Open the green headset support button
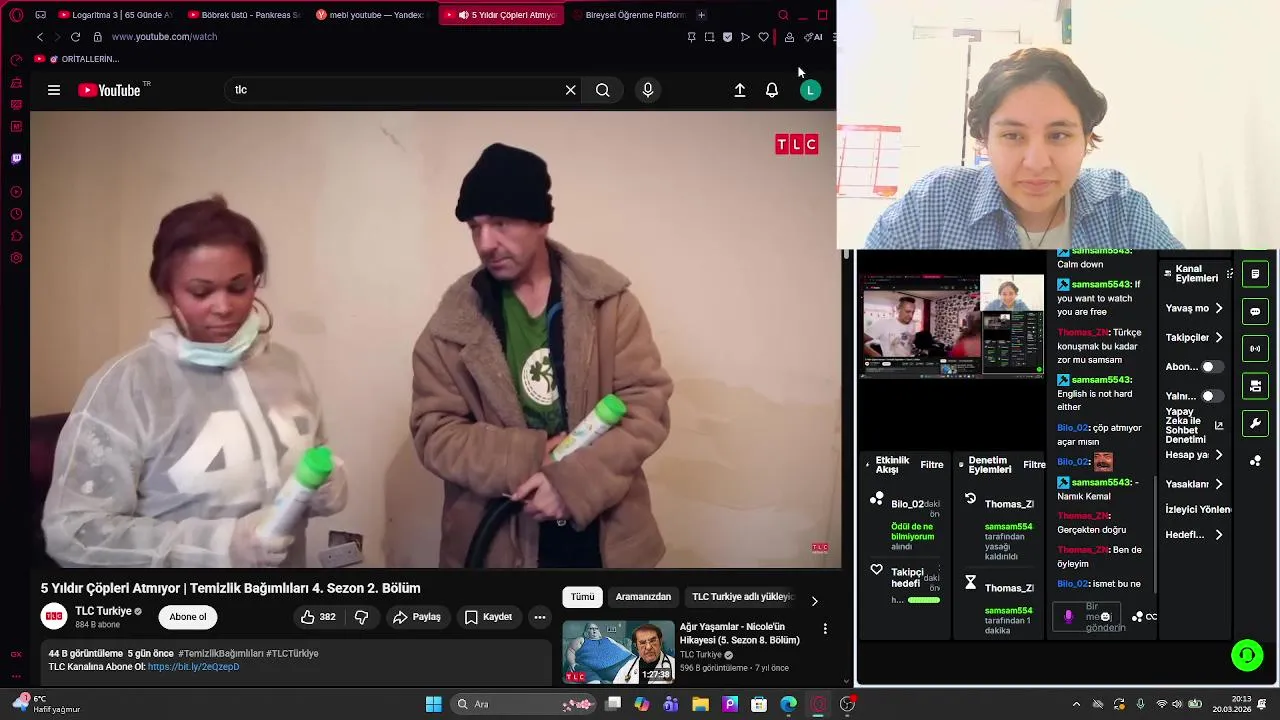The width and height of the screenshot is (1280, 720). [x=1247, y=656]
